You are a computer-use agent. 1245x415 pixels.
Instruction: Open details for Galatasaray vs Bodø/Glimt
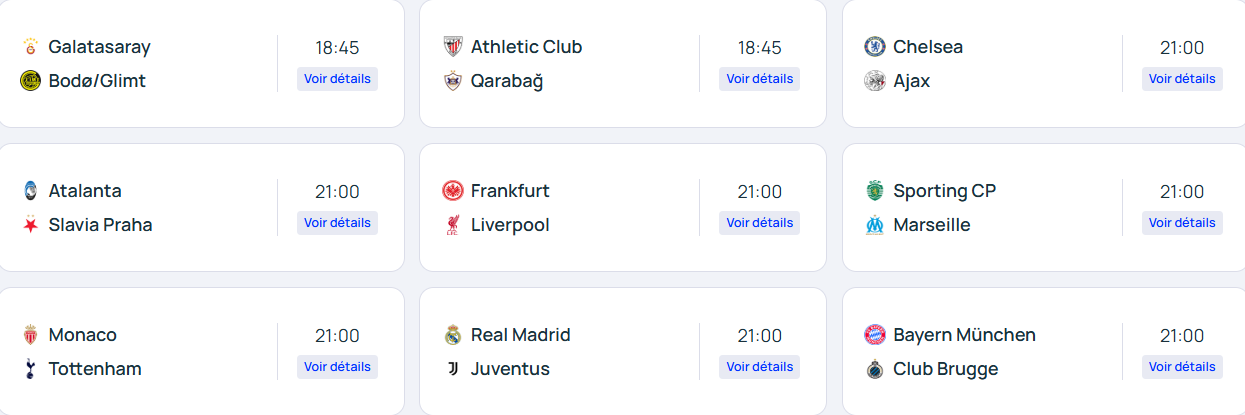pos(337,79)
